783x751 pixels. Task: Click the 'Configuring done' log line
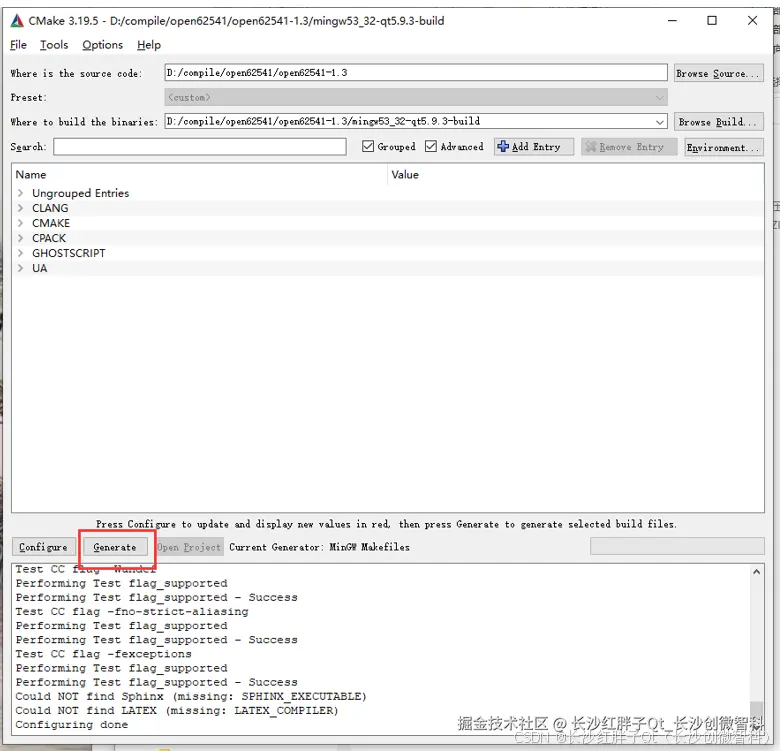pos(72,725)
